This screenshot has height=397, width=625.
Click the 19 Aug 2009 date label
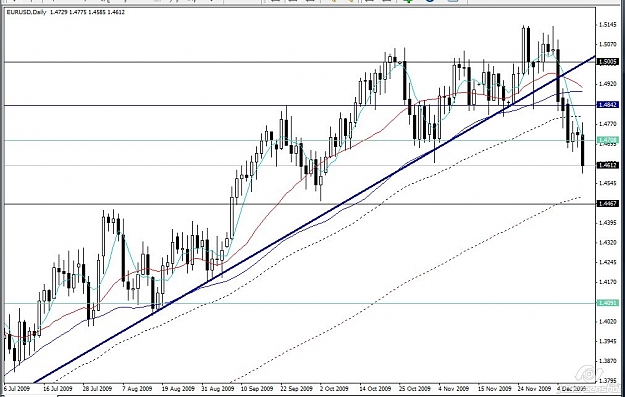coord(178,388)
